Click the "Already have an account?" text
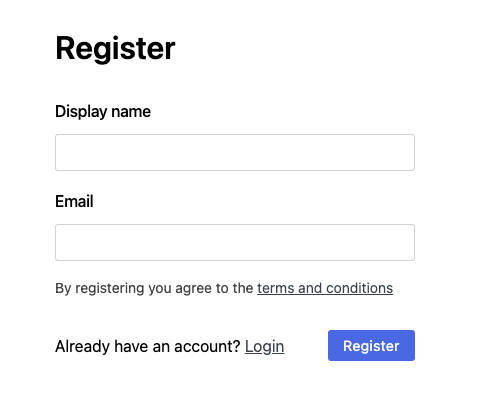 pyautogui.click(x=148, y=346)
